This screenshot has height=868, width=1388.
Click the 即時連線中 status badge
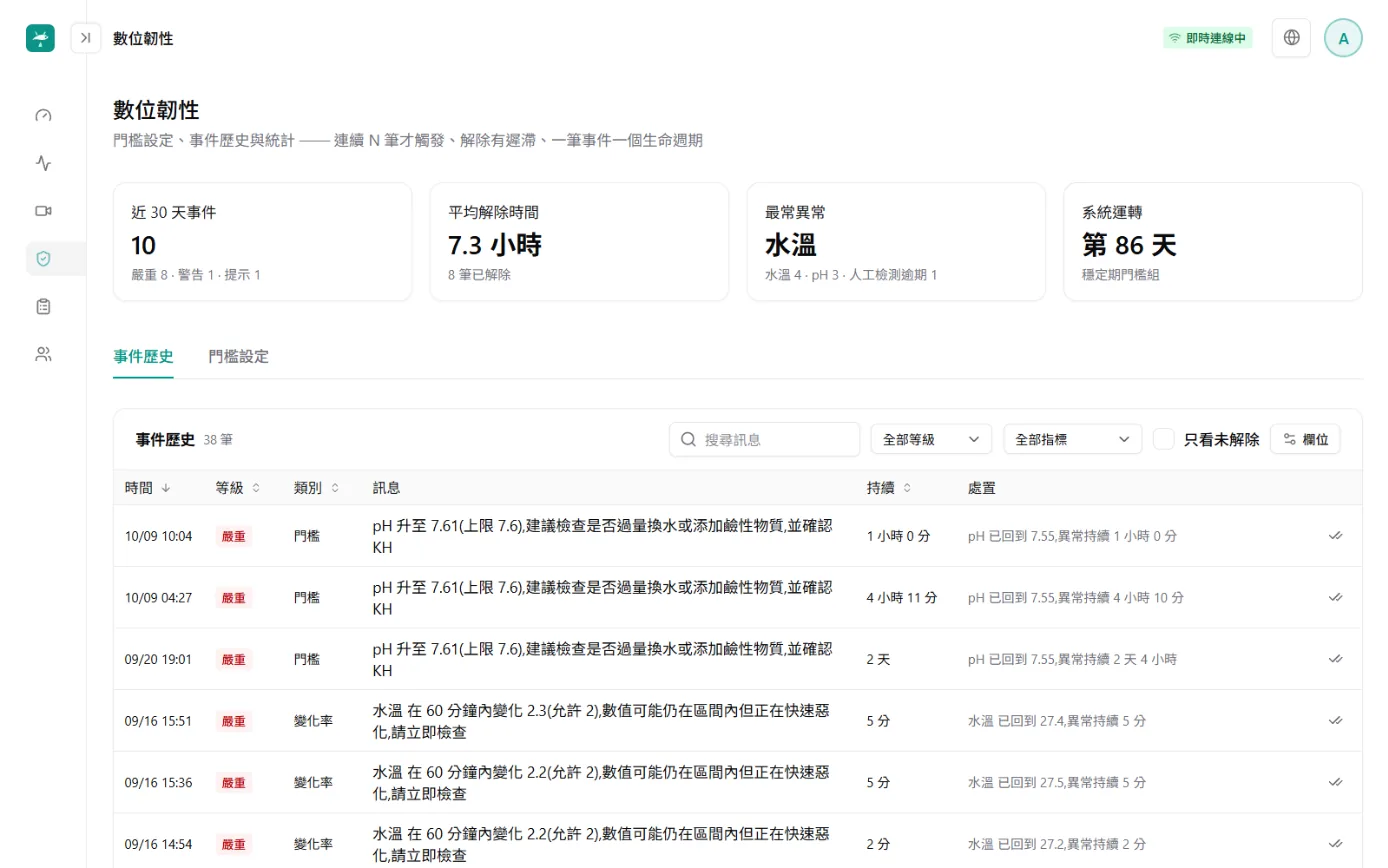[x=1208, y=38]
